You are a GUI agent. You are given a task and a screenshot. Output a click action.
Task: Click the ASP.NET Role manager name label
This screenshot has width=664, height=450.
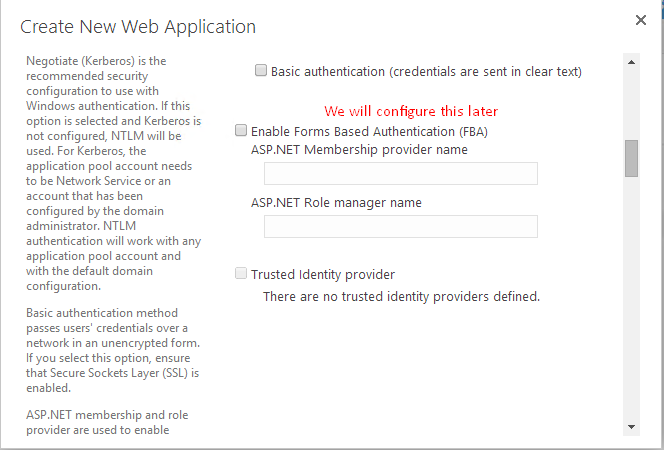click(x=336, y=203)
